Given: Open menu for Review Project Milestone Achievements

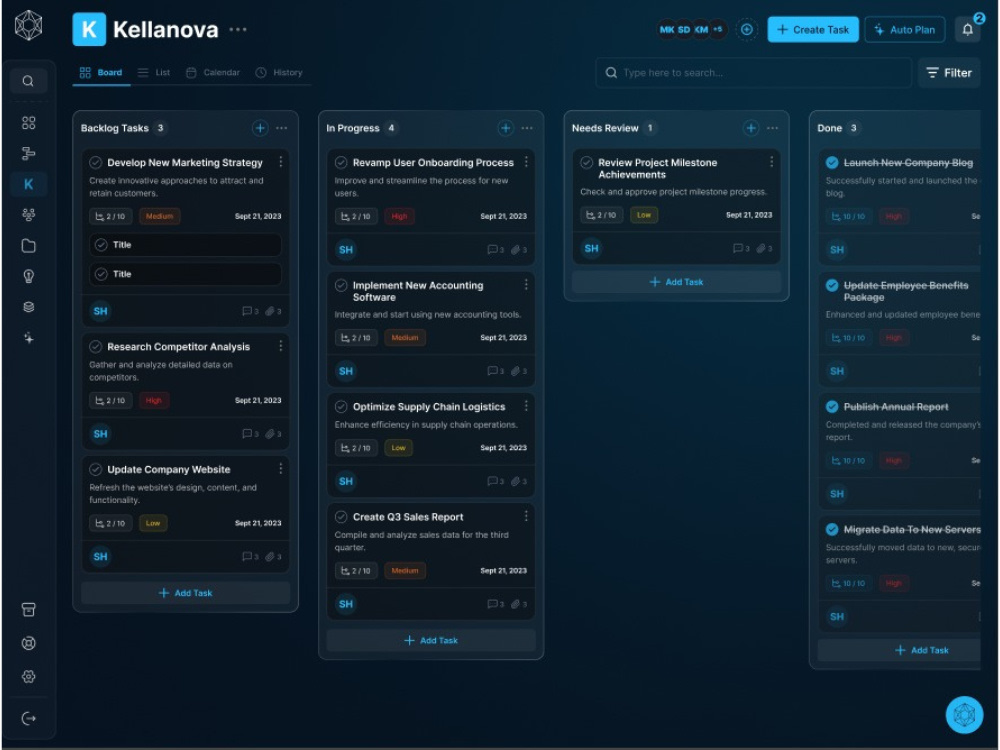Looking at the screenshot, I should click(x=772, y=162).
